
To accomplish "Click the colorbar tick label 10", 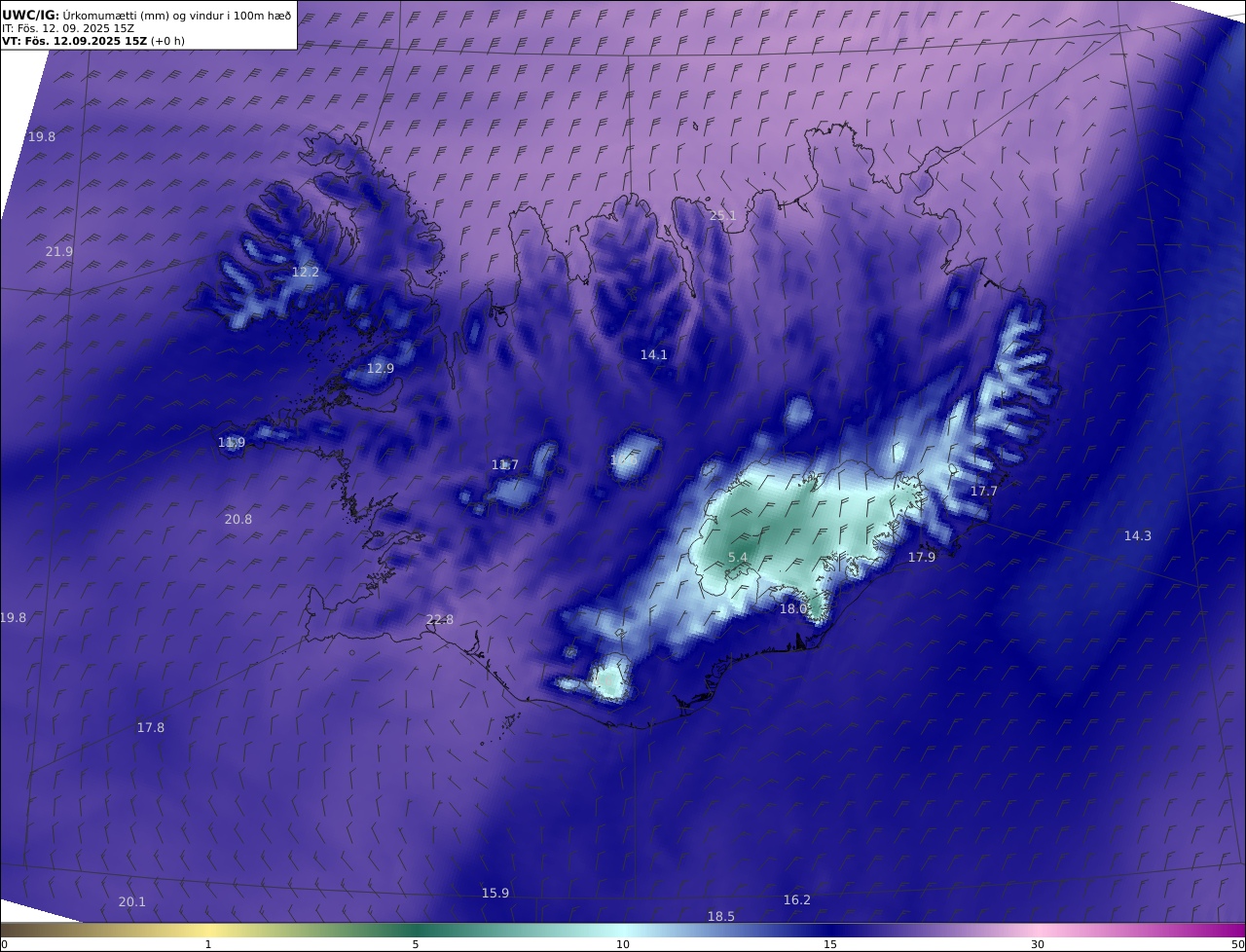I will coord(623,944).
